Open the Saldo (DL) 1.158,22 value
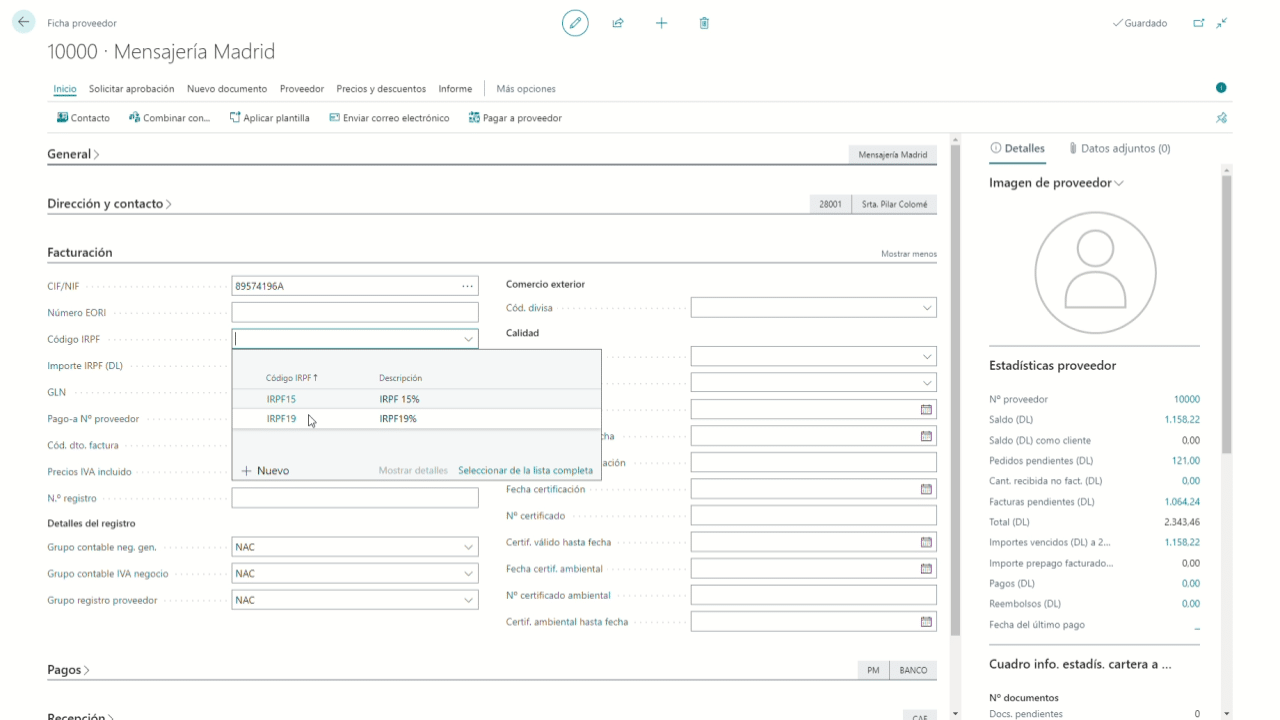Viewport: 1280px width, 720px height. pyautogui.click(x=1182, y=420)
